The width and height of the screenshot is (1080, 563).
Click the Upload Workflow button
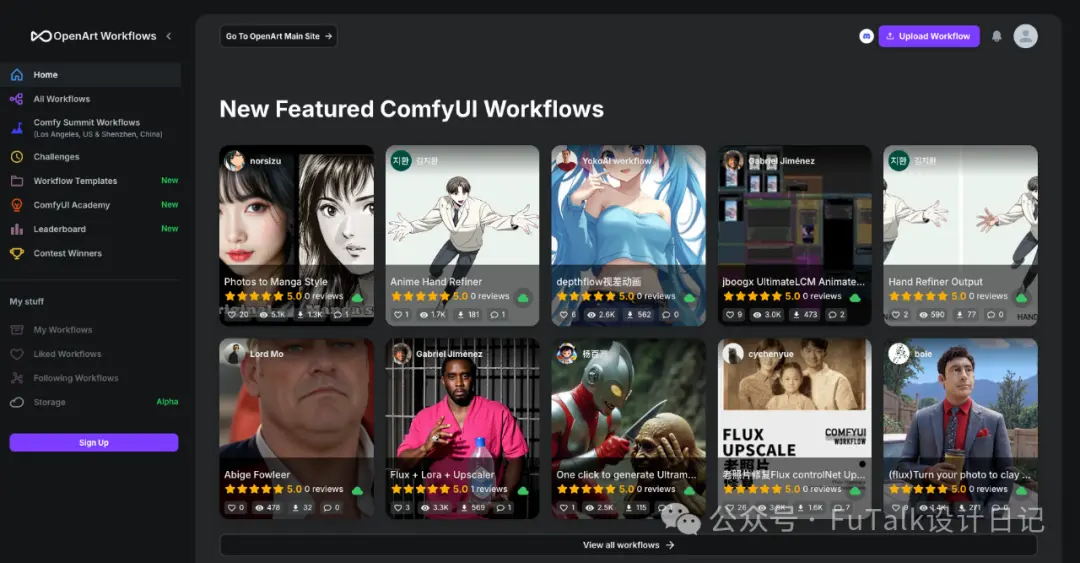pos(928,36)
